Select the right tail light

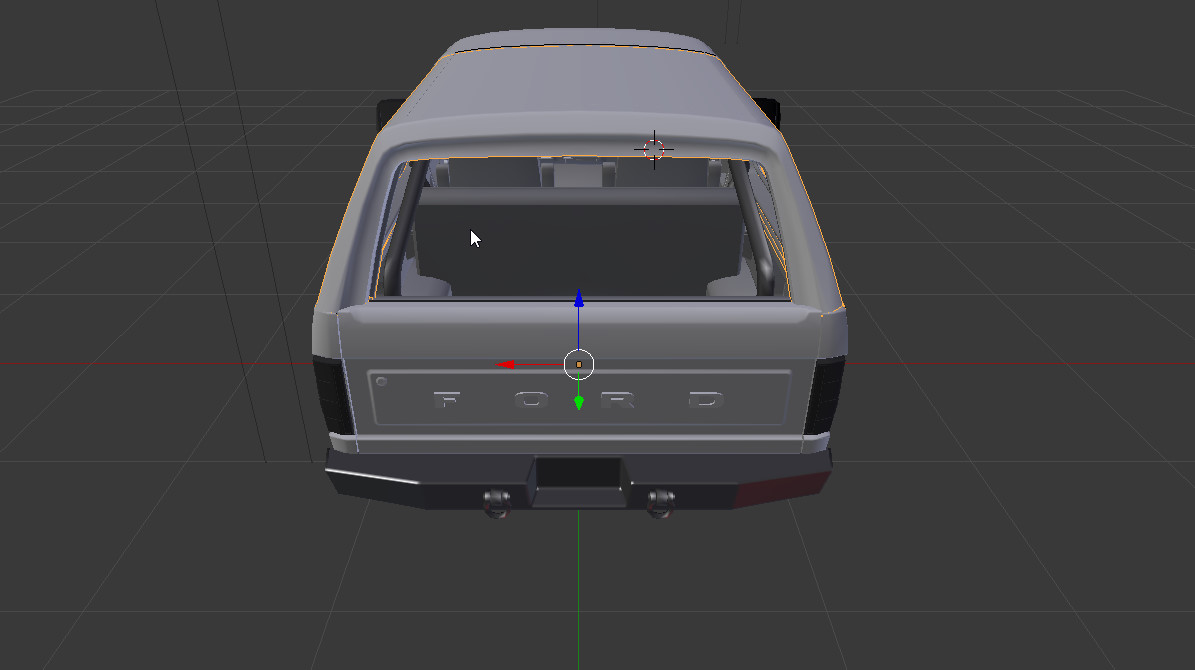tap(825, 396)
